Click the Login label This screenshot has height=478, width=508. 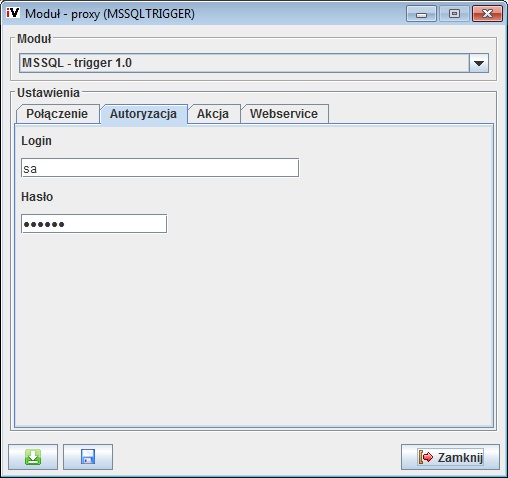click(36, 141)
